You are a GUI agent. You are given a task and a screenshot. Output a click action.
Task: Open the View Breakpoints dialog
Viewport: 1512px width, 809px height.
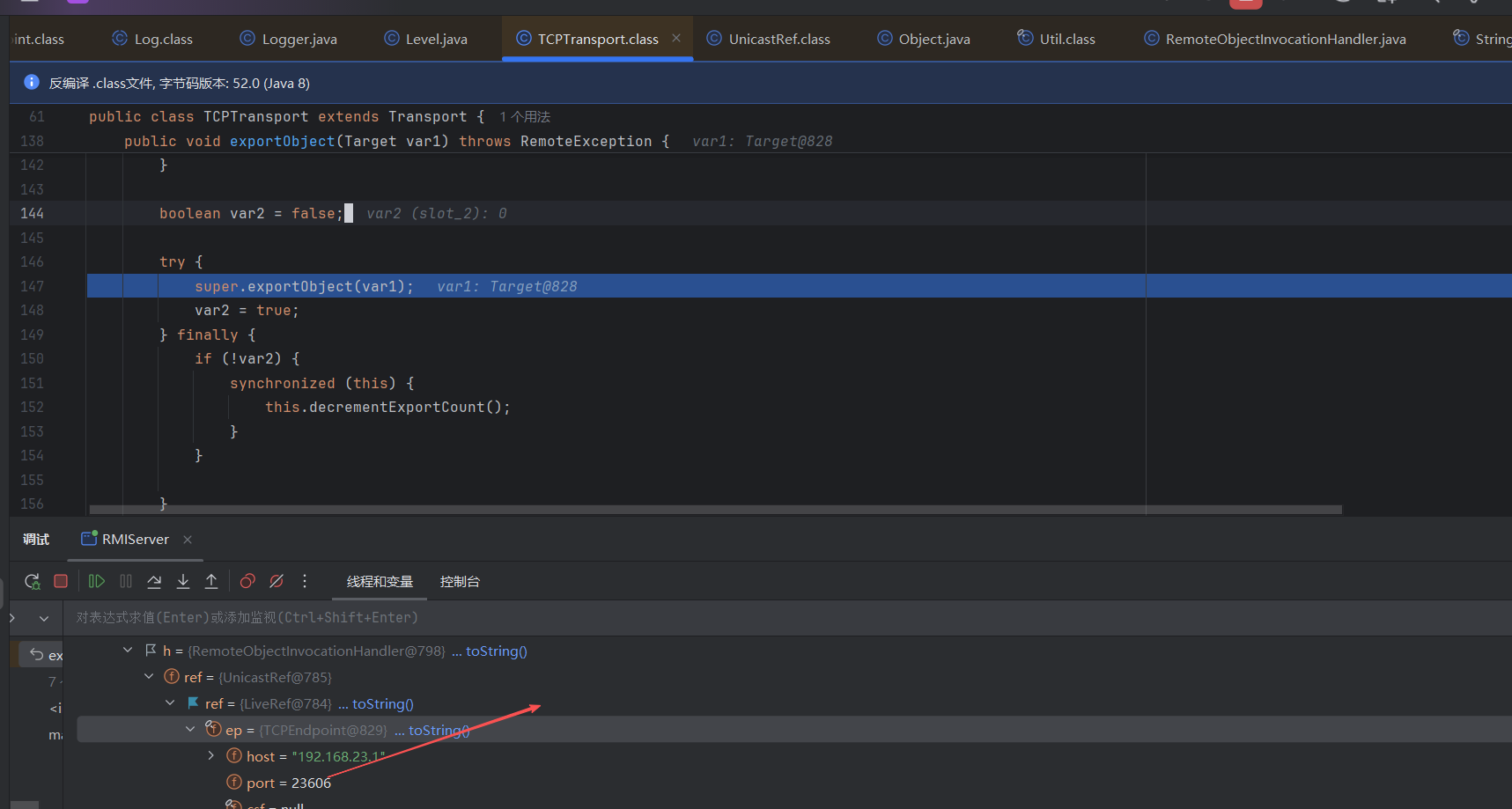pos(247,581)
